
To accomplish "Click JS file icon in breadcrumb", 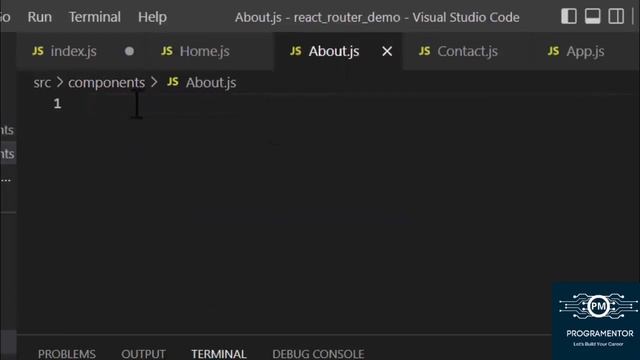I will (x=173, y=82).
